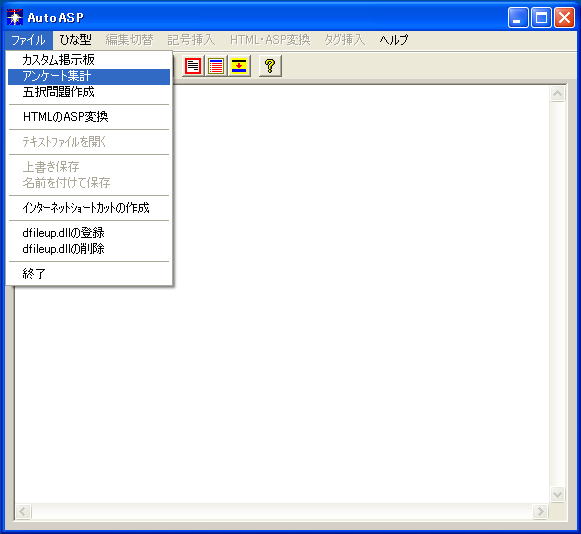Click the horizontal scrollbar right arrow

coord(541,512)
